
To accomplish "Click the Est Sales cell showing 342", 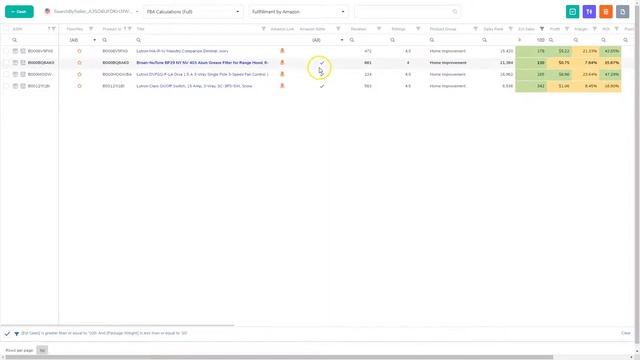I will pos(531,86).
